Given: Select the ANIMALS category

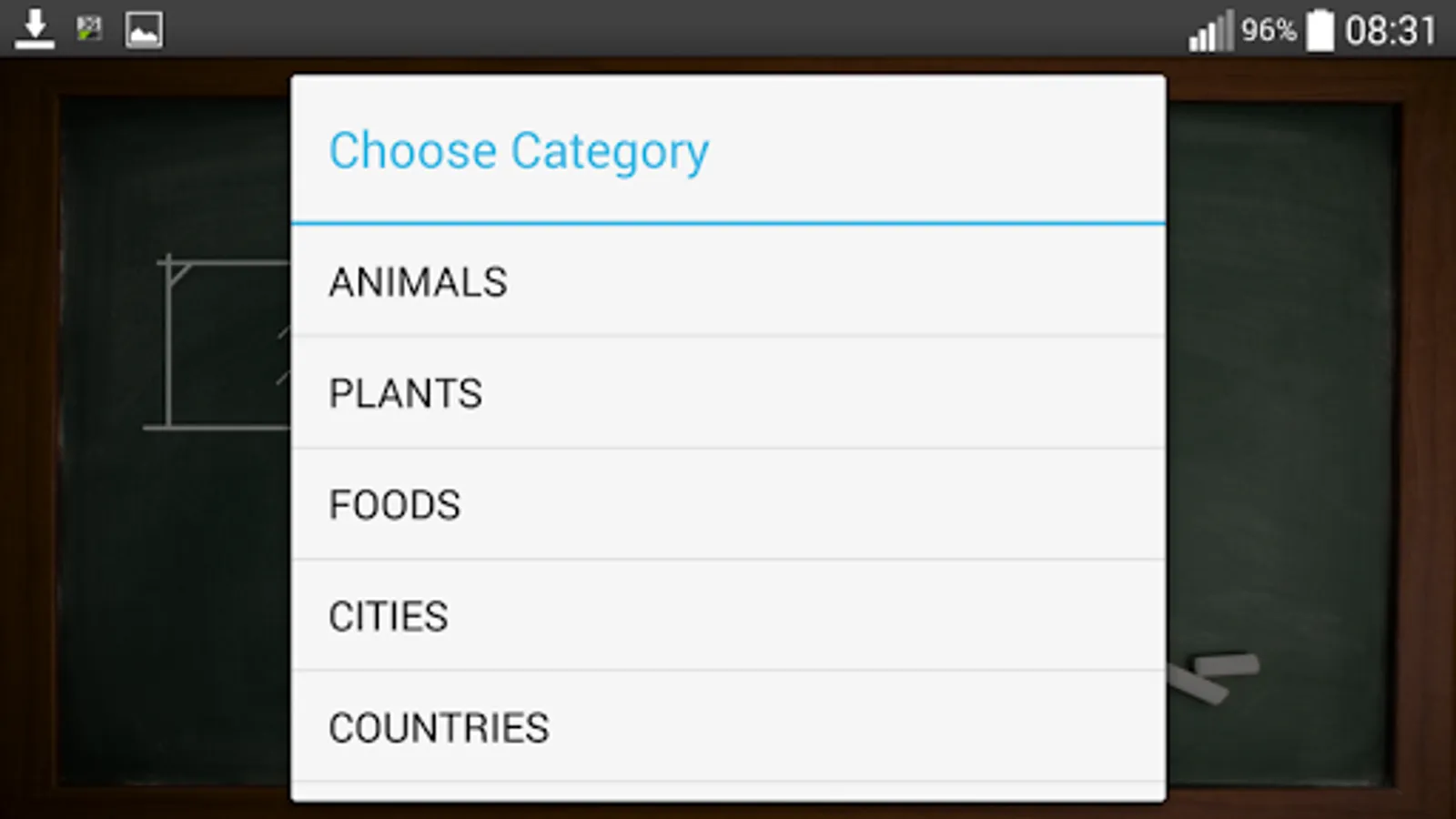Looking at the screenshot, I should click(x=728, y=281).
